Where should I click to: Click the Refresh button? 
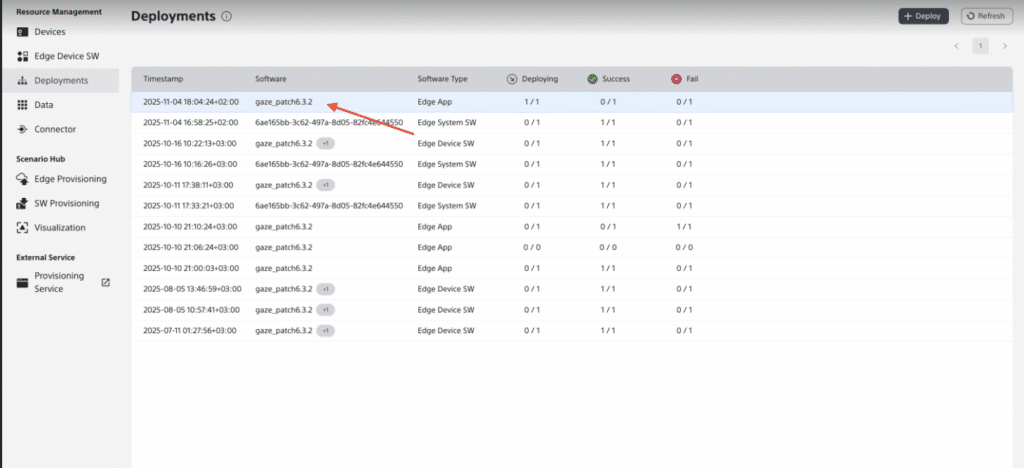click(x=986, y=16)
